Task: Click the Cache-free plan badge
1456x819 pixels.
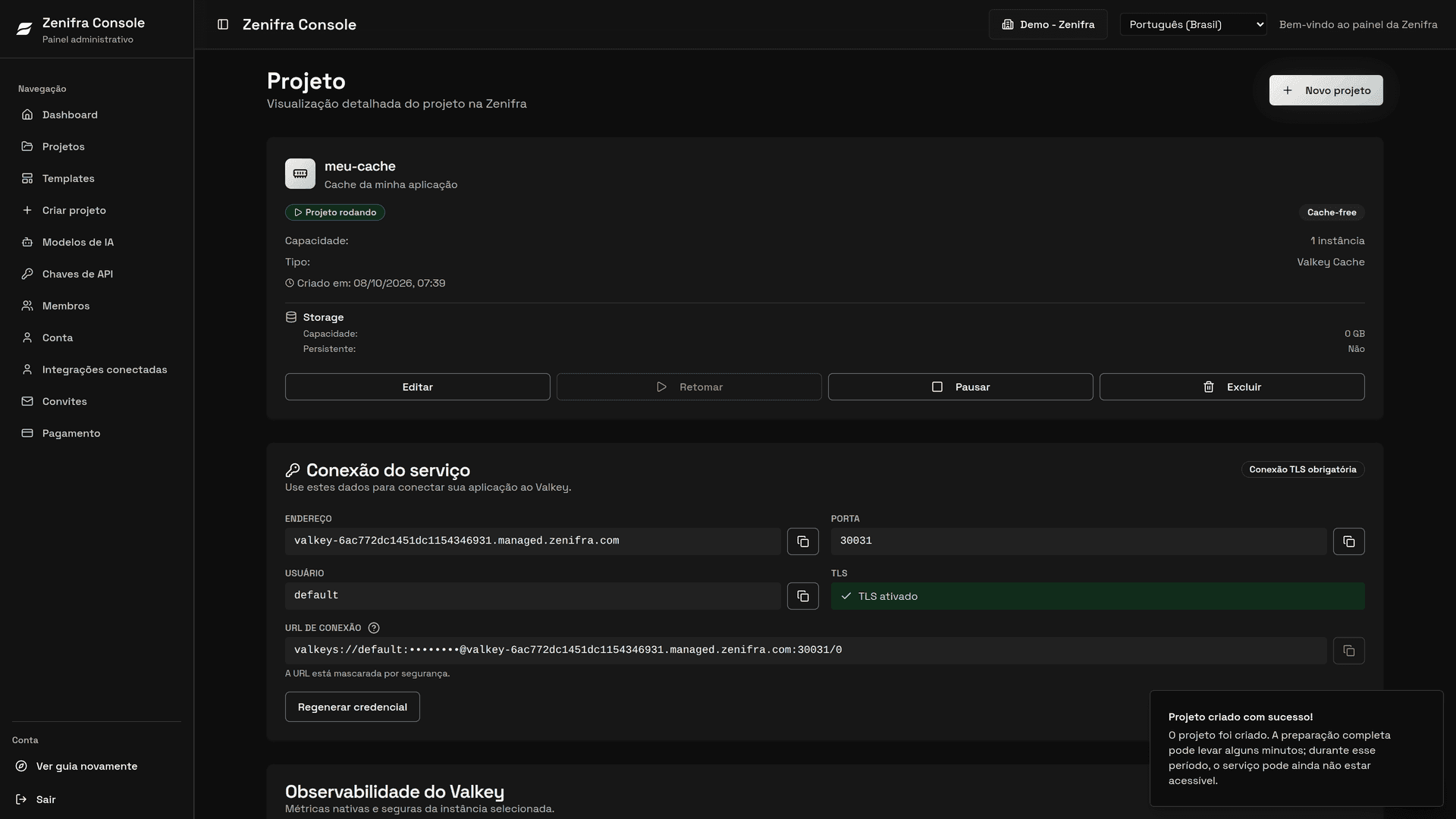Action: pyautogui.click(x=1331, y=212)
